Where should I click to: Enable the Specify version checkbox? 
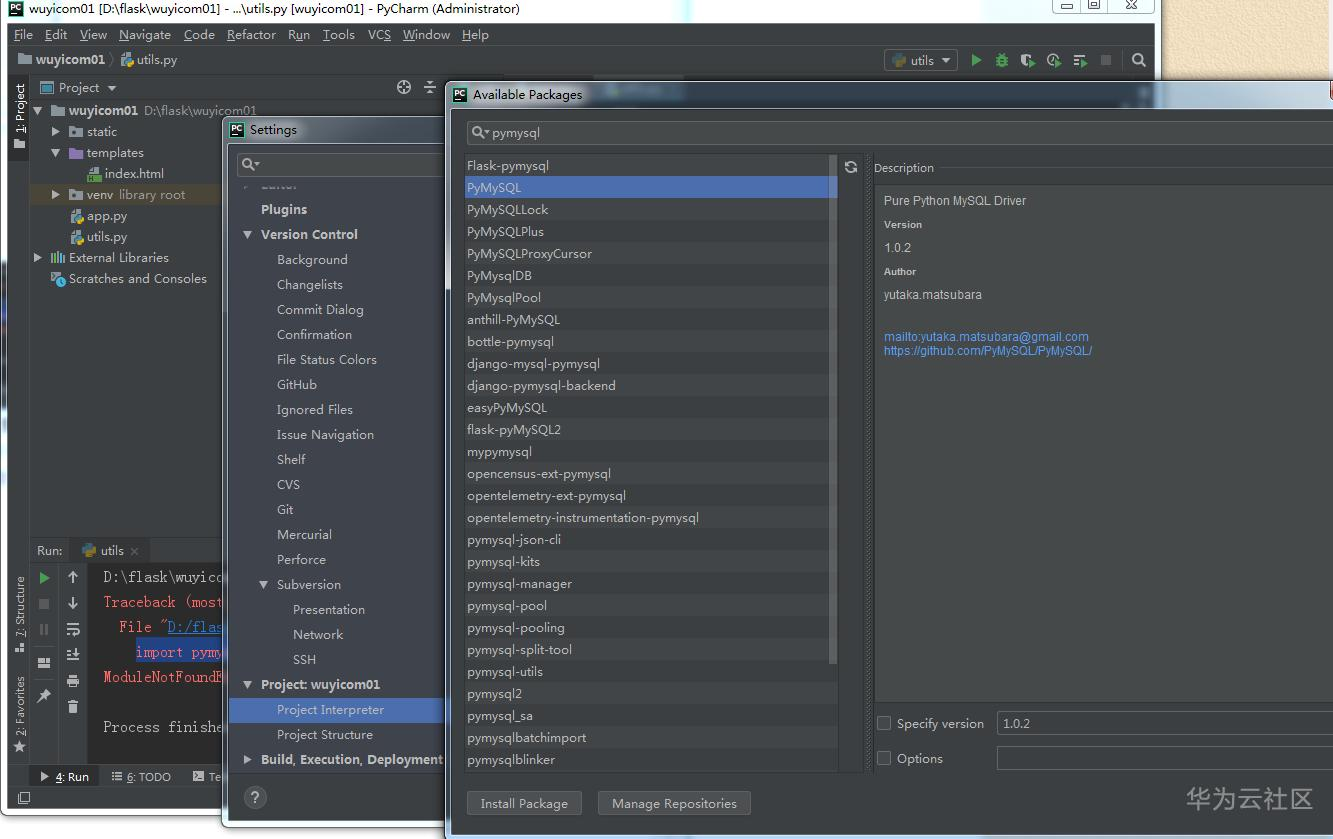pyautogui.click(x=884, y=723)
